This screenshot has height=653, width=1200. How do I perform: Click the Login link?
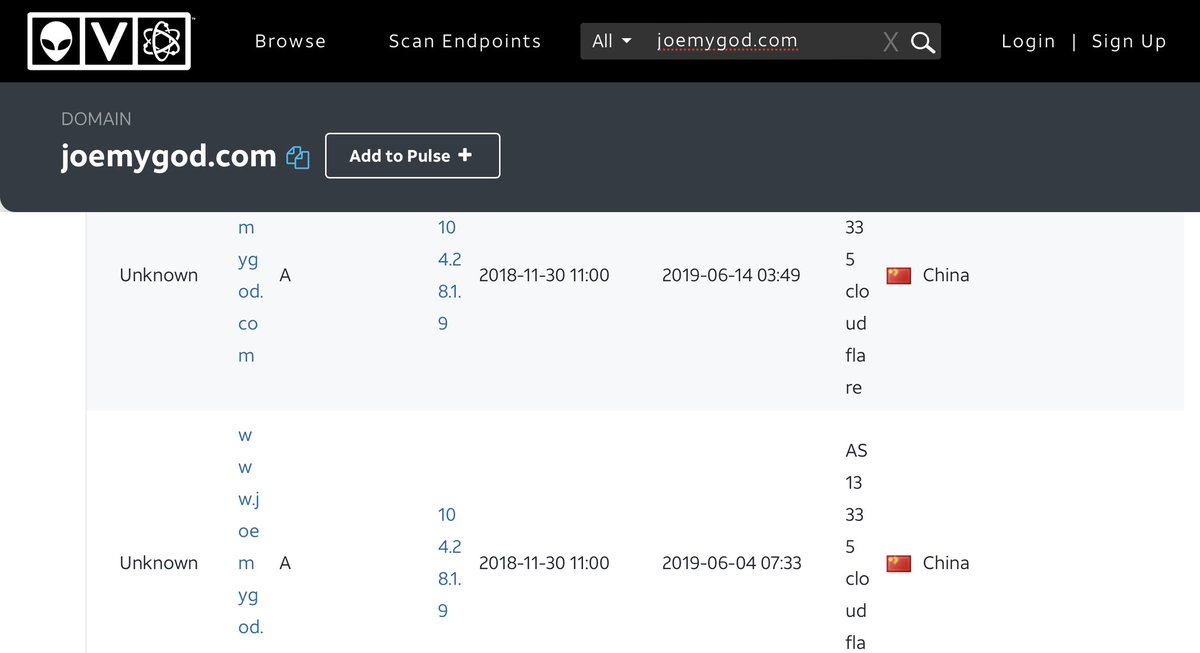pos(1028,41)
